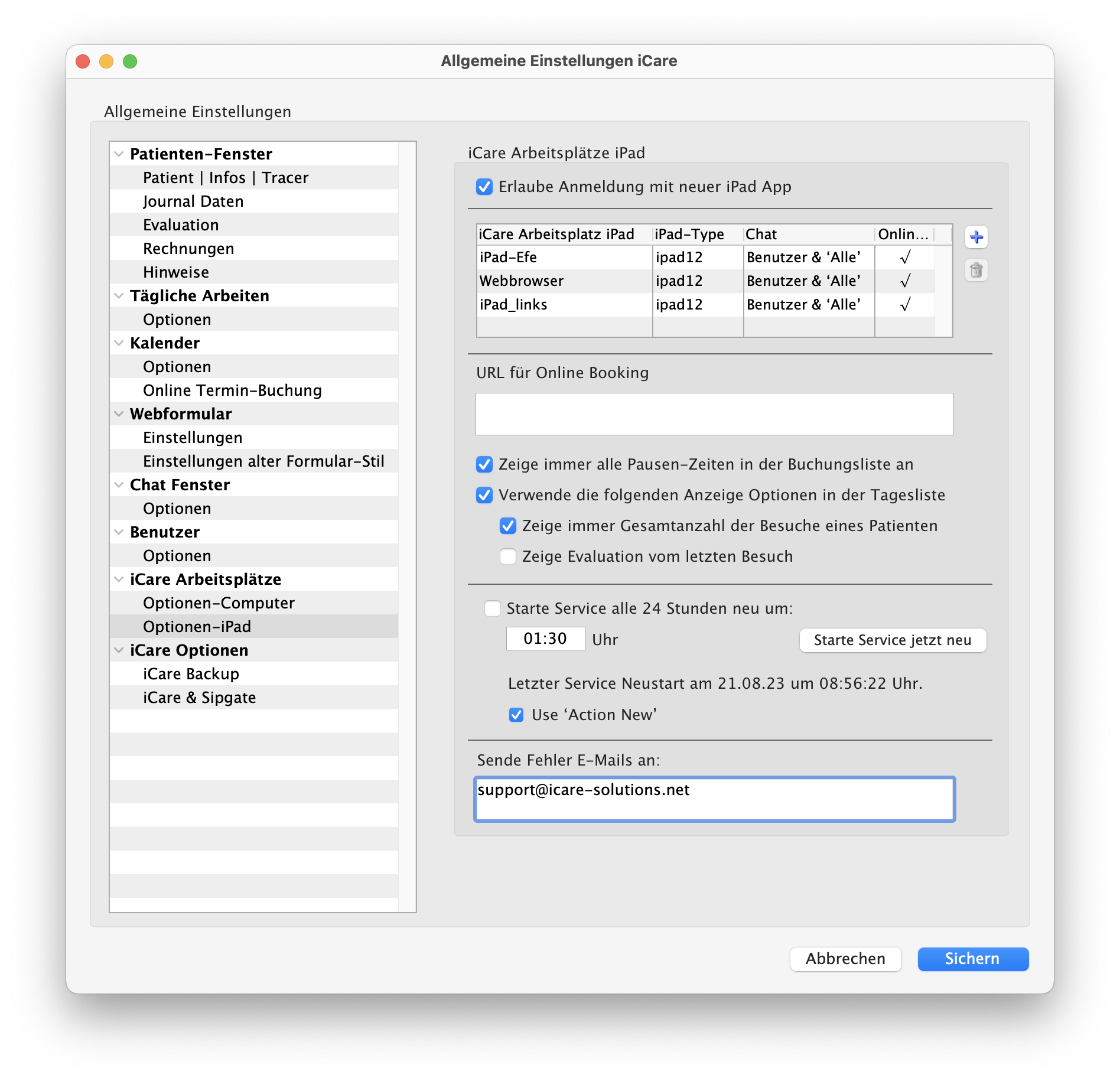Toggle the online checkmark for iPad-Efe

pyautogui.click(x=904, y=258)
